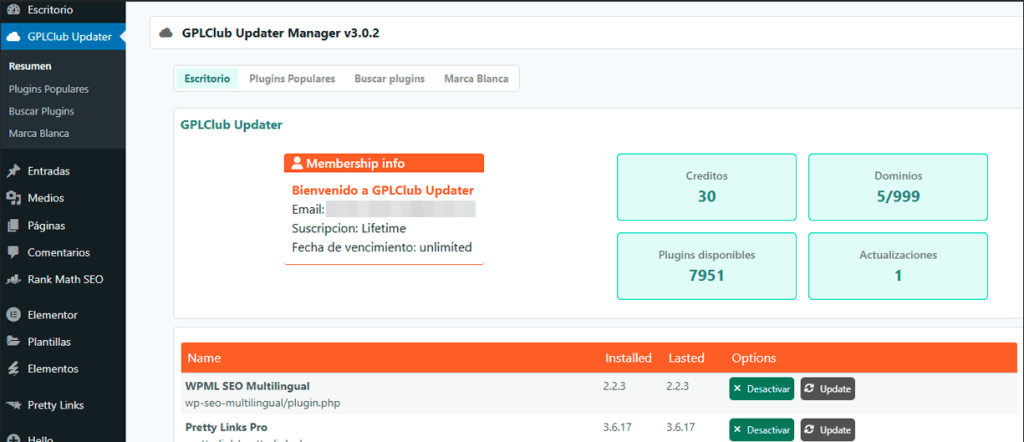The image size is (1024, 442).
Task: Click the Pretty Links star icon
Action: [13, 405]
